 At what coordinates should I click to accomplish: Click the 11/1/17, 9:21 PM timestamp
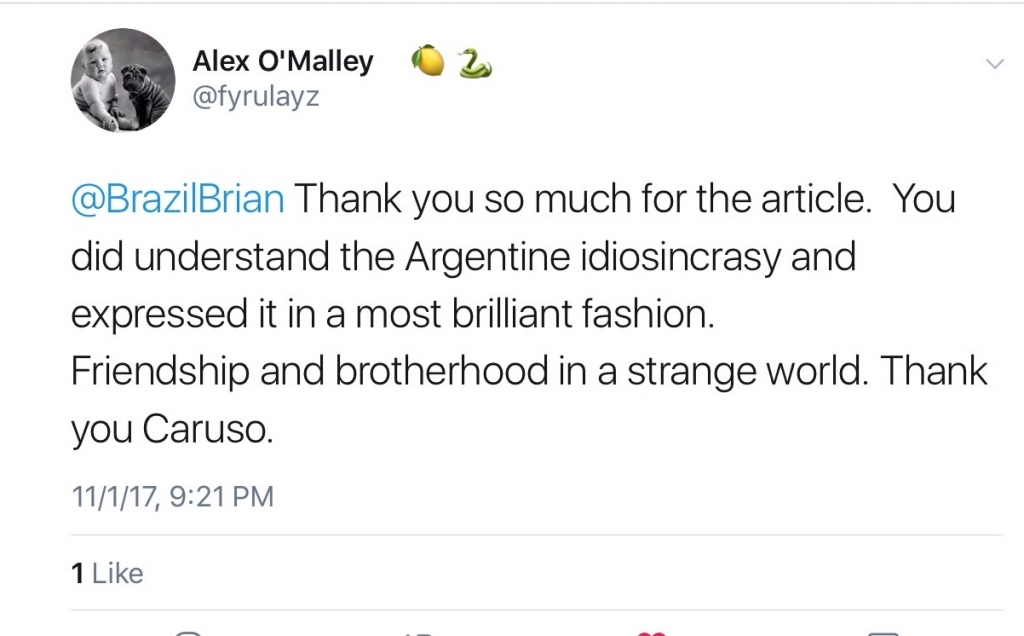pyautogui.click(x=172, y=496)
